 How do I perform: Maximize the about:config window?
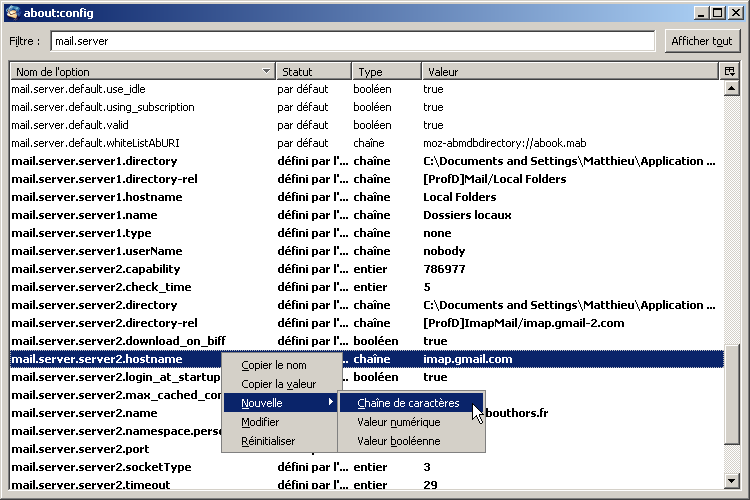(717, 13)
